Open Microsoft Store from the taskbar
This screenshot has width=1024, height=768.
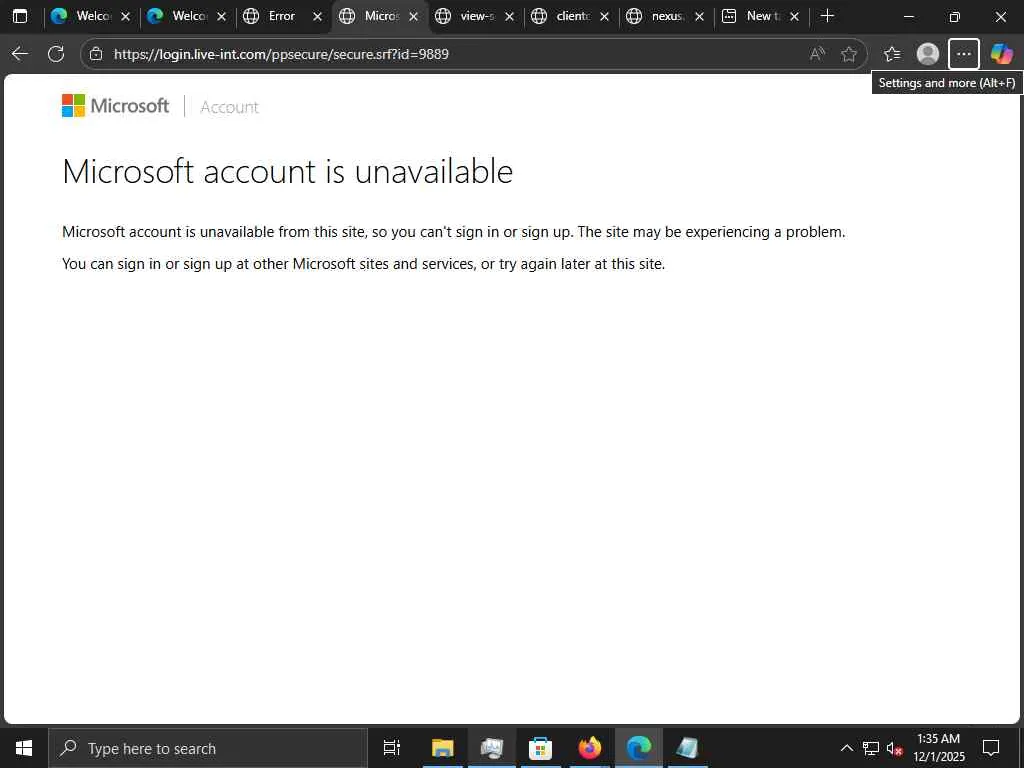[540, 748]
